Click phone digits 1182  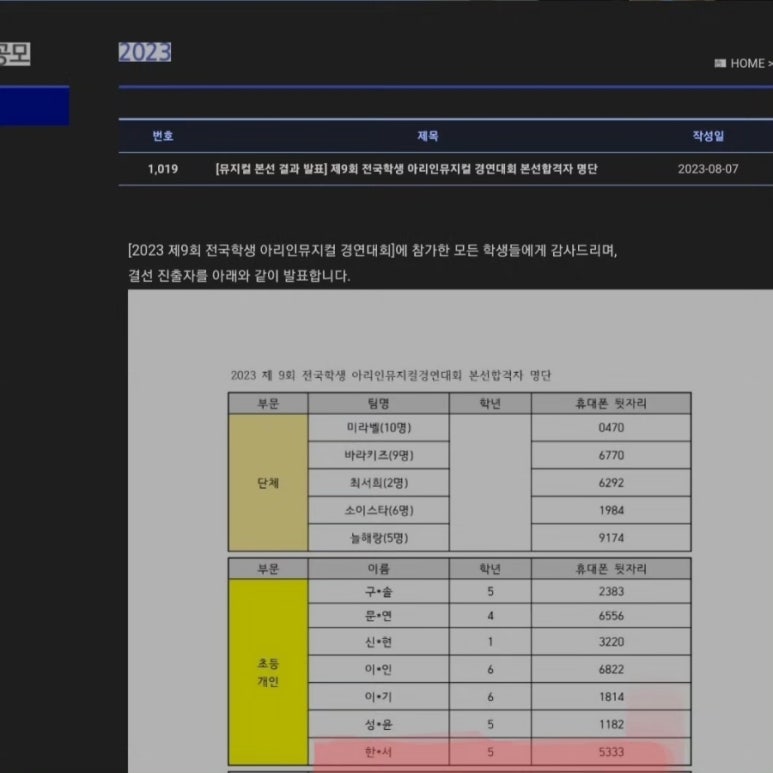pyautogui.click(x=611, y=725)
